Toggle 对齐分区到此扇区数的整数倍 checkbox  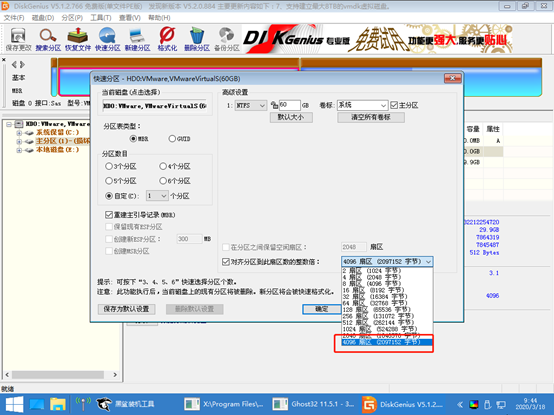(x=226, y=262)
